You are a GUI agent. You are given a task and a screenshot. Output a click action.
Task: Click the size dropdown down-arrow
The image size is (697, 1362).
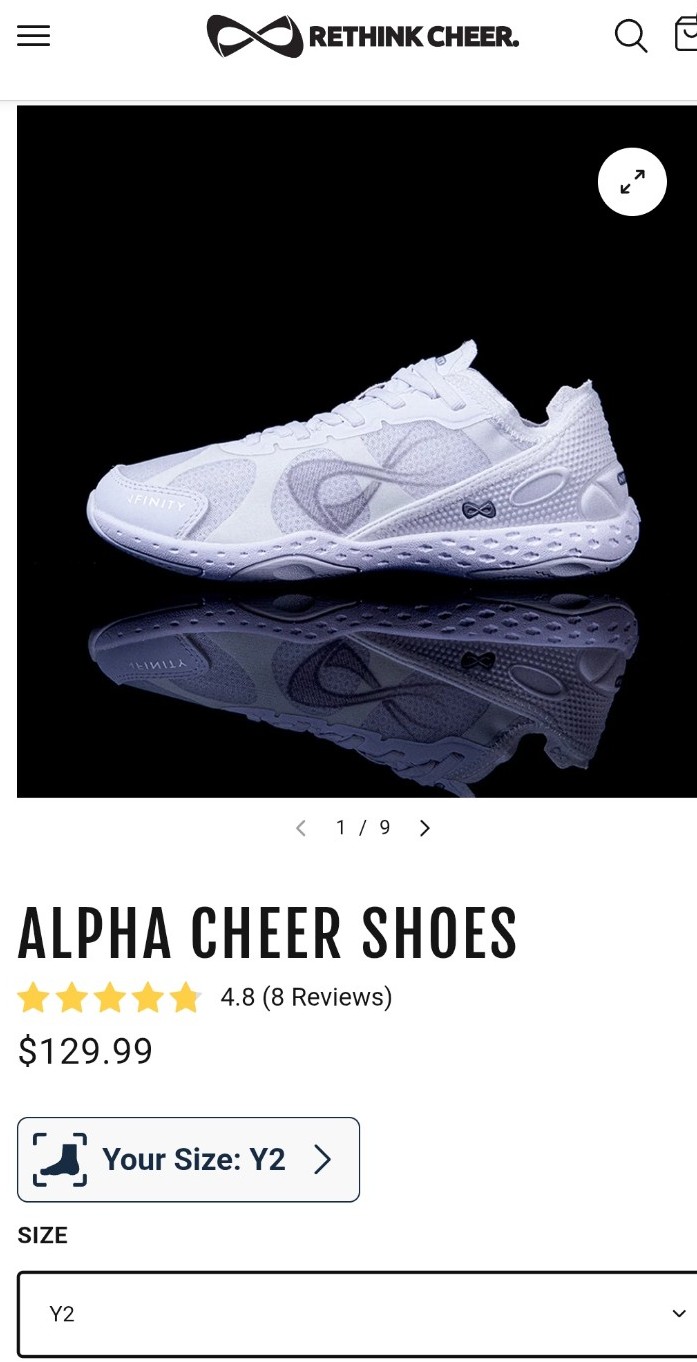(679, 1314)
